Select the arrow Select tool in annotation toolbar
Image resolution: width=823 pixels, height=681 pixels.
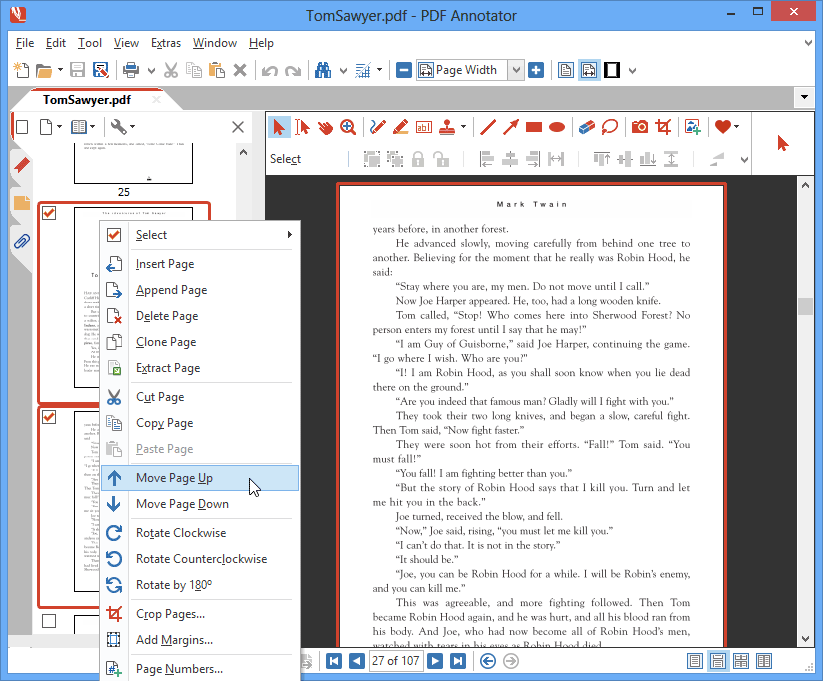pos(279,127)
